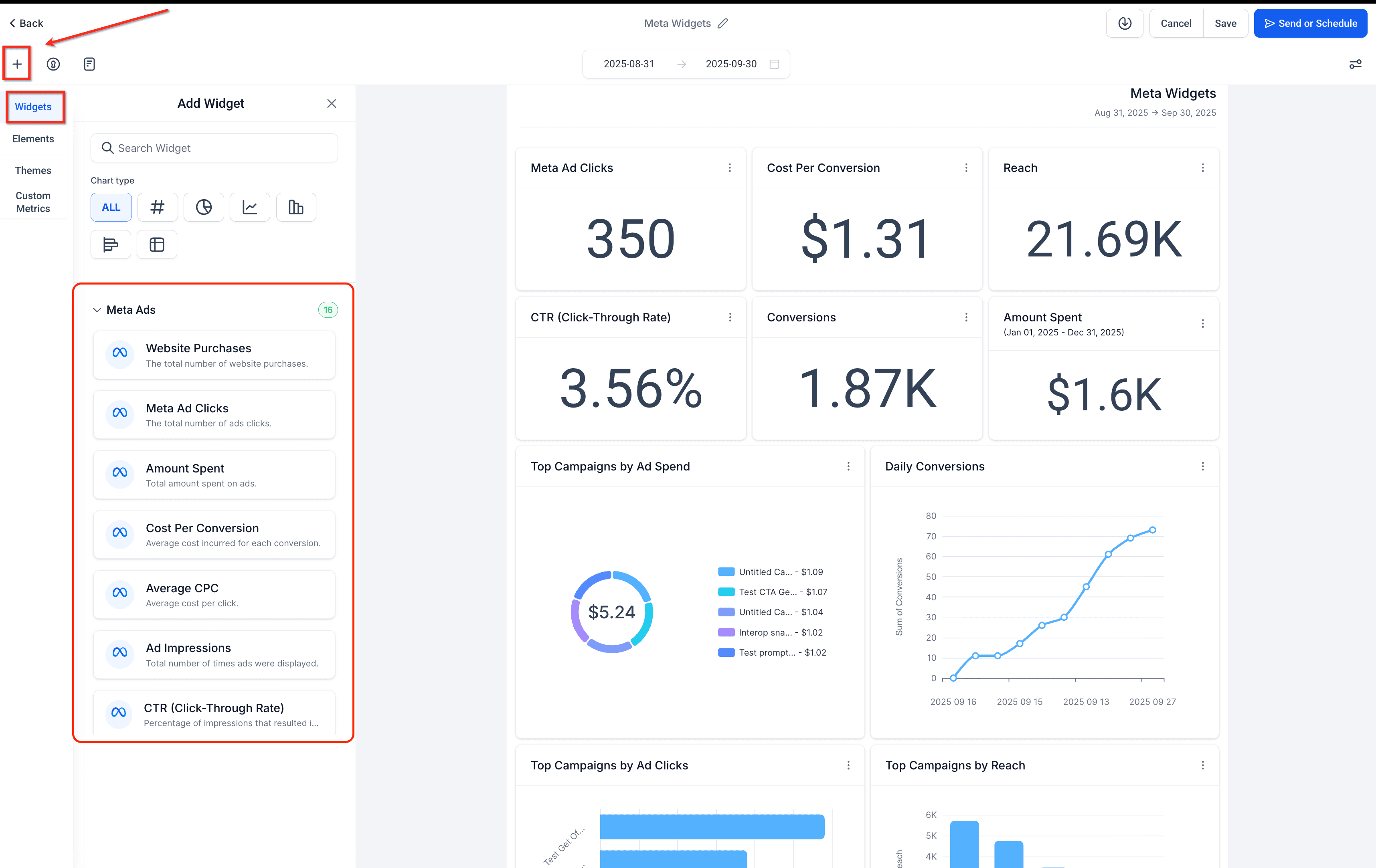Click the Cancel button
Viewport: 1376px width, 868px height.
1176,23
